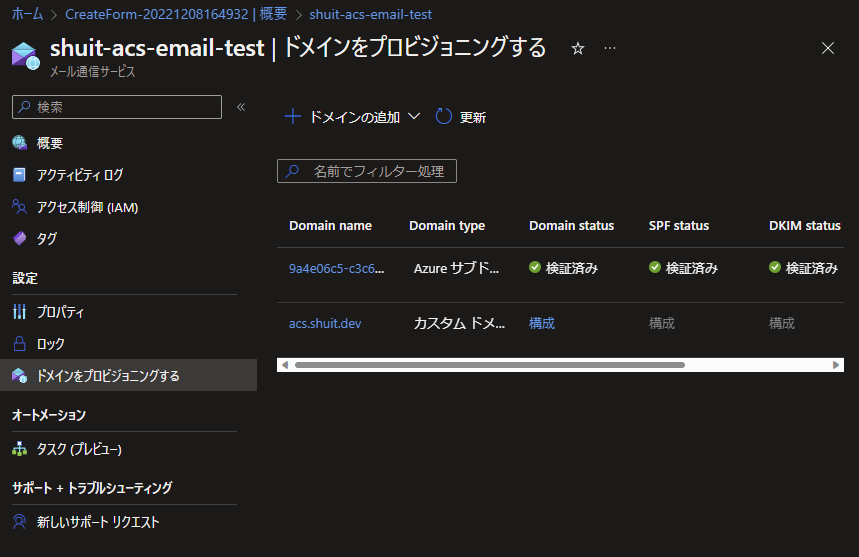The width and height of the screenshot is (859, 557).
Task: Click the 更新 button label
Action: point(473,117)
